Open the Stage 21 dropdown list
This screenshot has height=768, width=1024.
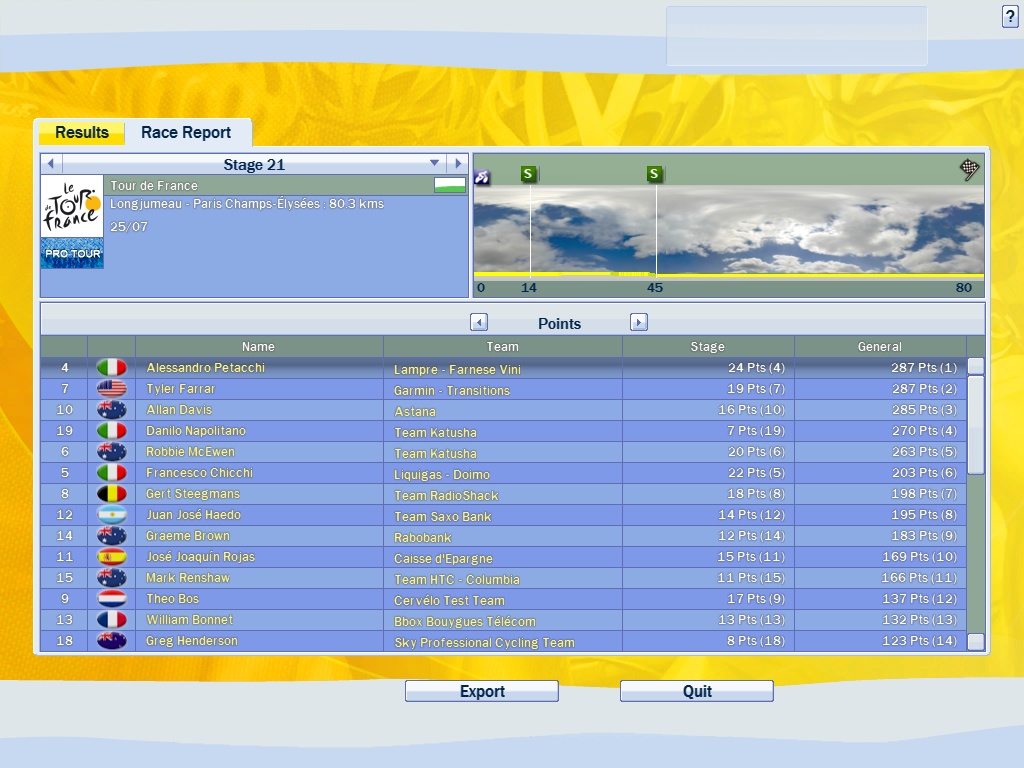(434, 163)
